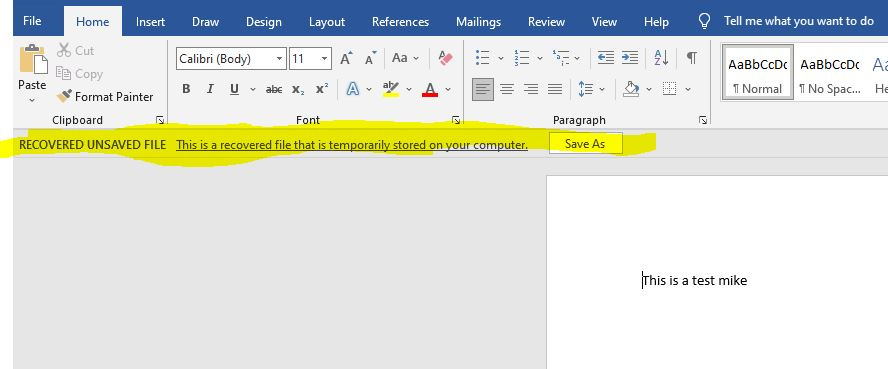Screen dimensions: 888x369
Task: Open borders dropdown arrow
Action: click(x=688, y=89)
